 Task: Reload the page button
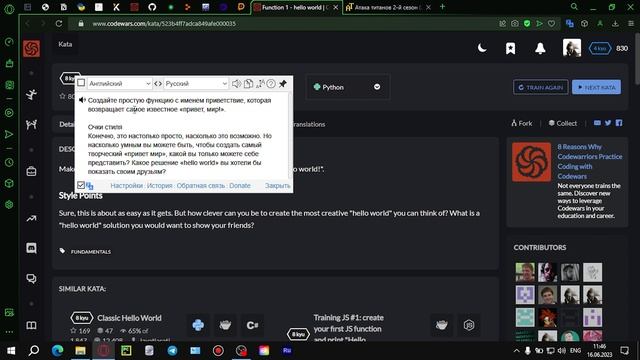59,24
